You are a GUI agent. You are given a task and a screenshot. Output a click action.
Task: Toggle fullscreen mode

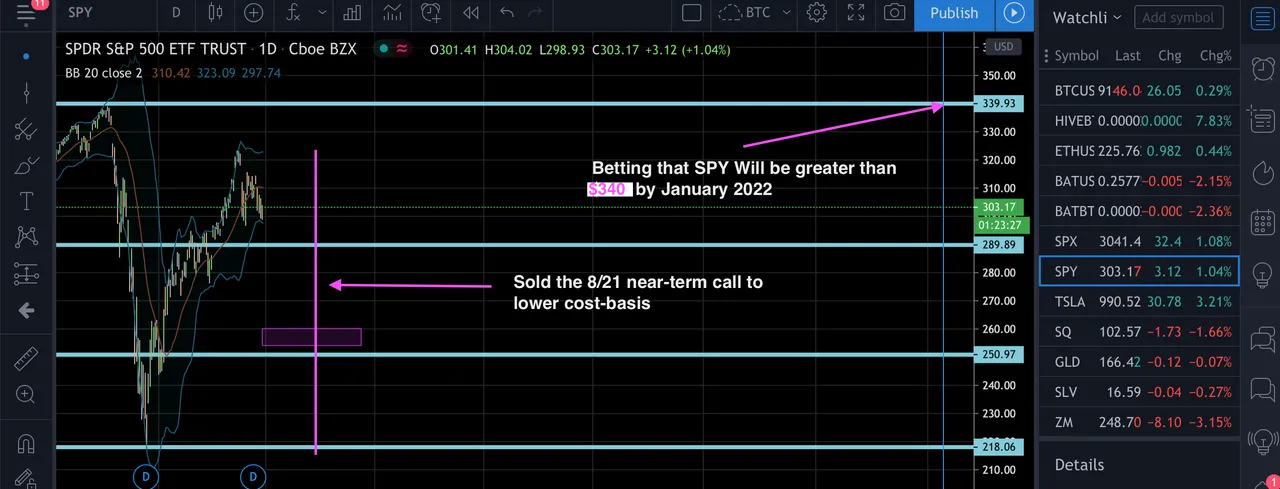[x=856, y=13]
